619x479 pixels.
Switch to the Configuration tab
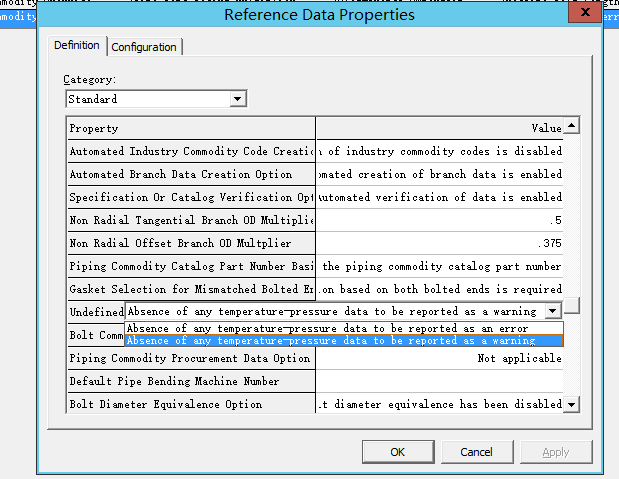[144, 47]
